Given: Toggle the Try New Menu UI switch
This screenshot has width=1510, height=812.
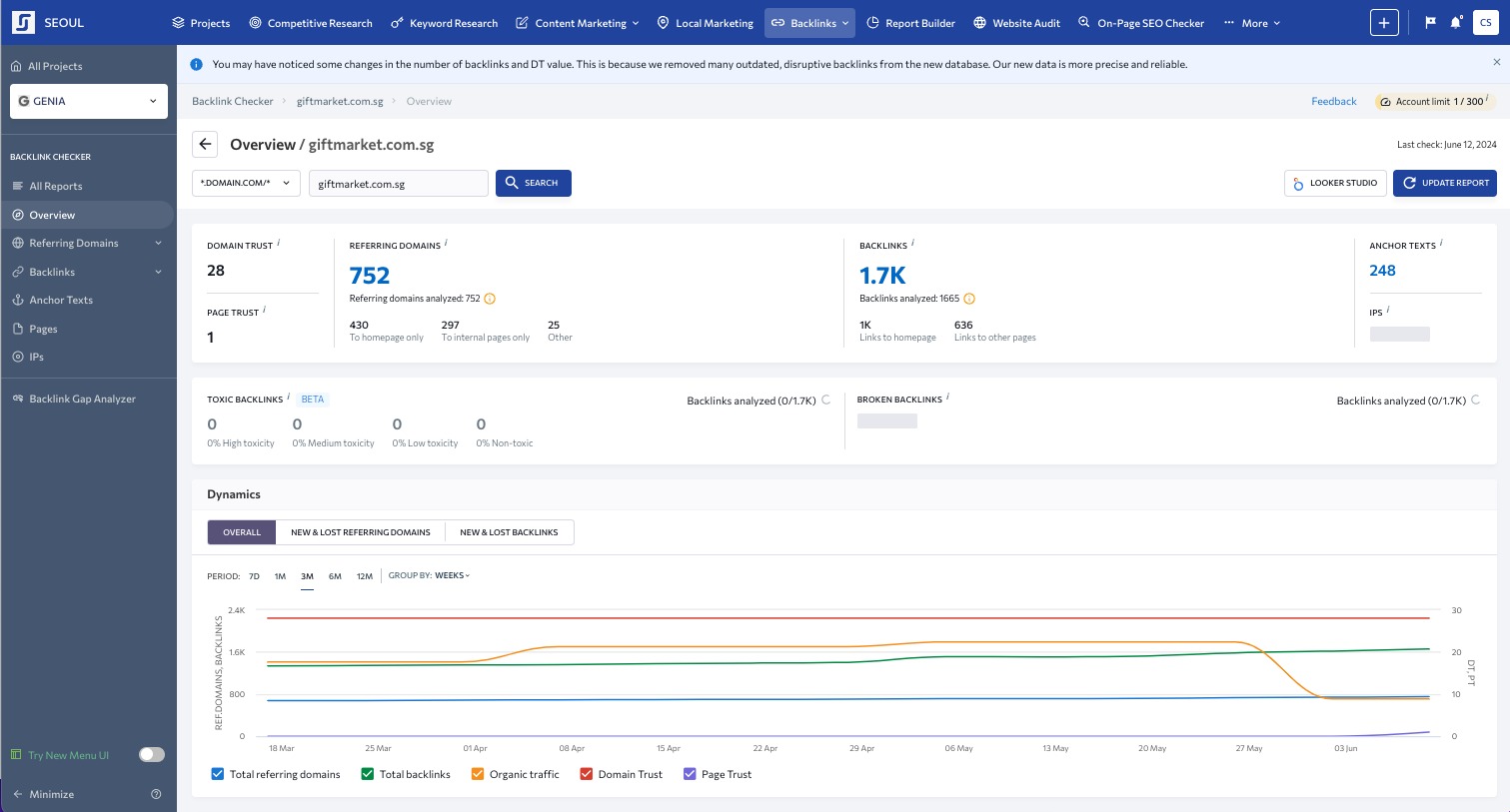Looking at the screenshot, I should (152, 755).
